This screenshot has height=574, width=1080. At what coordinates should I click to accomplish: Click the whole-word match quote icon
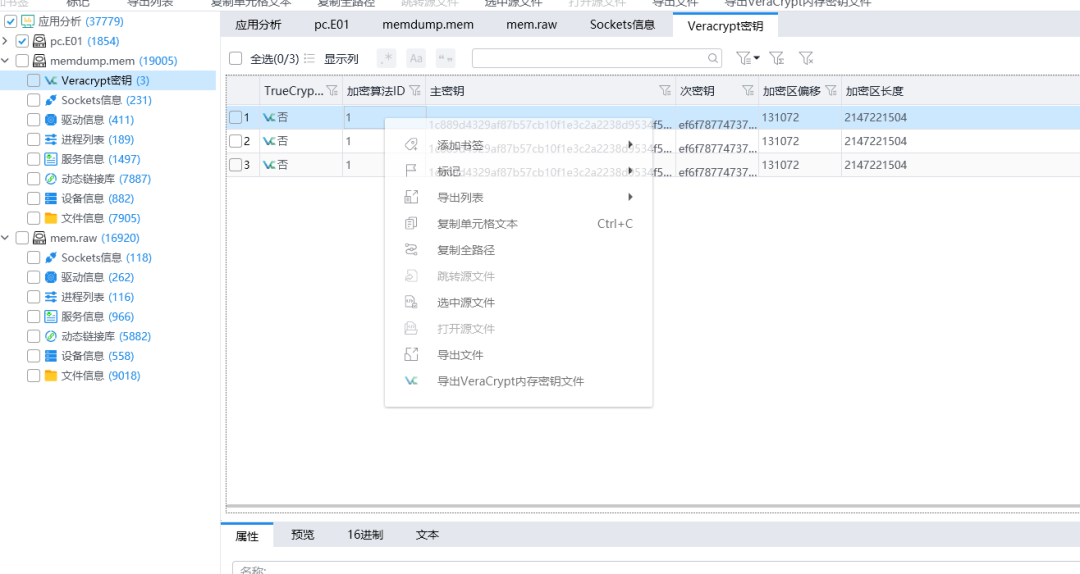(446, 59)
